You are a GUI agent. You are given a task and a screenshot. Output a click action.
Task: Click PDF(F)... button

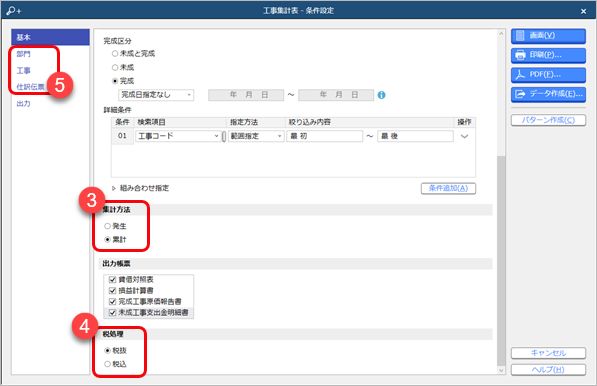click(548, 75)
